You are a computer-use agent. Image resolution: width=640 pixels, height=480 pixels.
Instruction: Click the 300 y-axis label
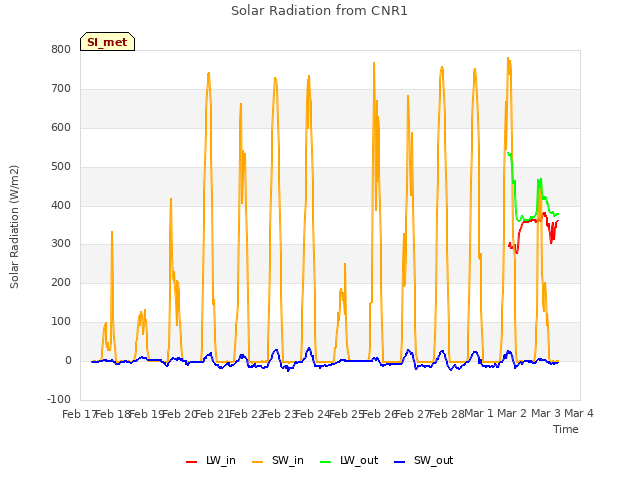point(61,244)
